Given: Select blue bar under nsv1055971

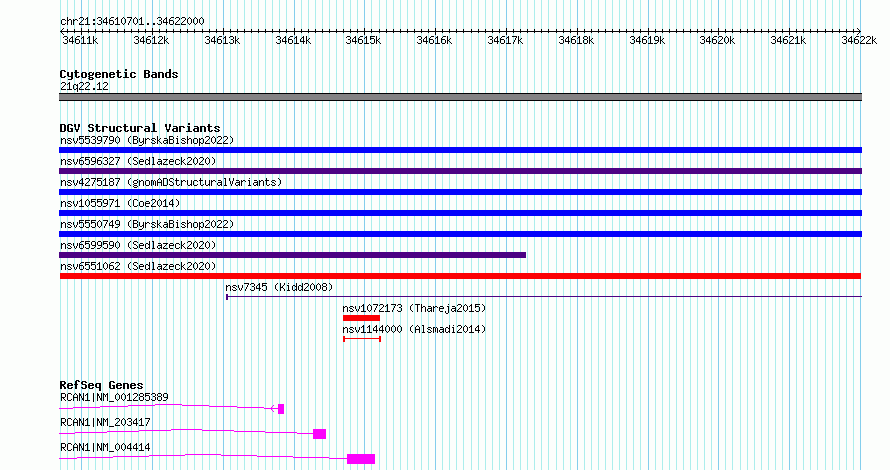Looking at the screenshot, I should tap(460, 213).
